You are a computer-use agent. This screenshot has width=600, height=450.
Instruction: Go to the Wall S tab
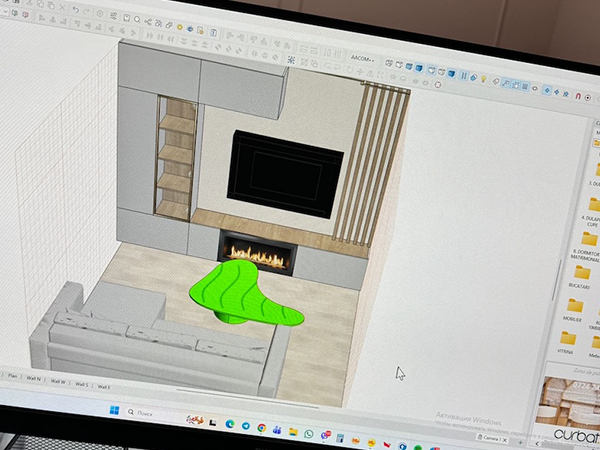(81, 384)
